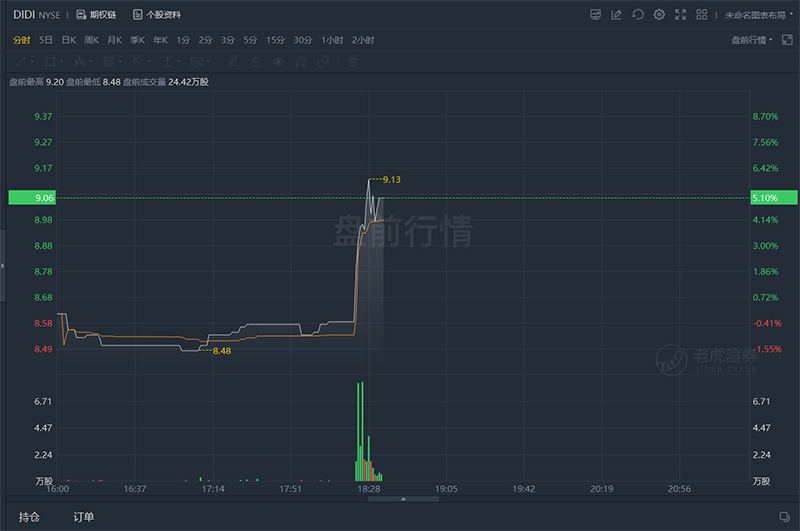Enter fullscreen using the expand arrows icon

coord(681,15)
